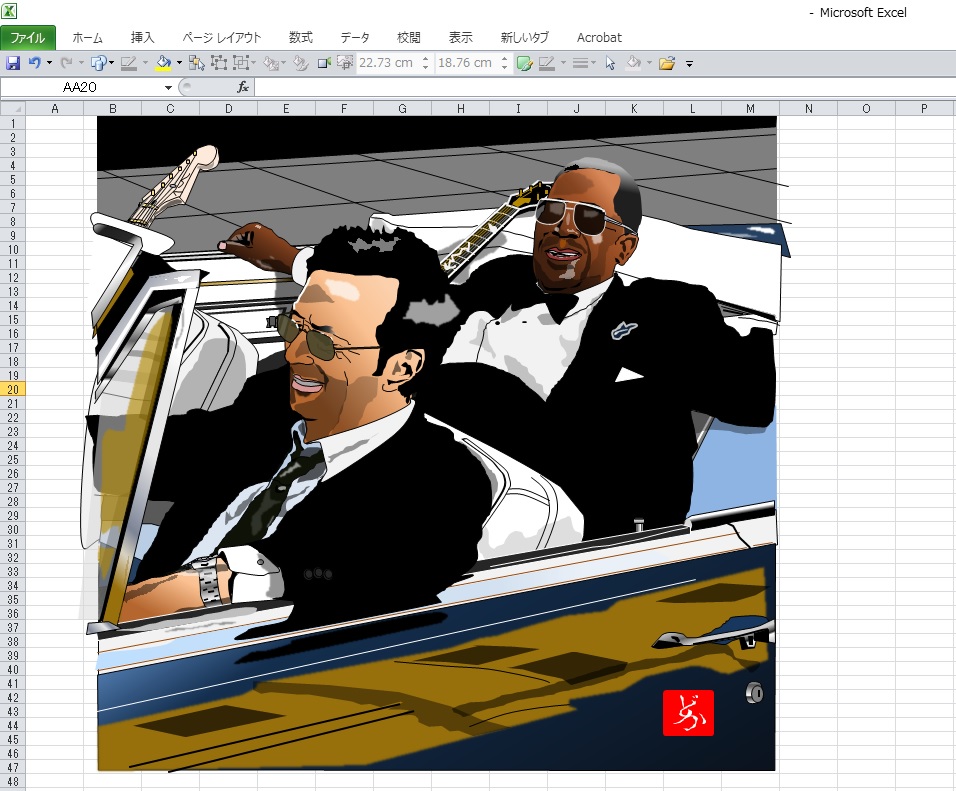The width and height of the screenshot is (956, 791).
Task: Decrease the 18.76 cm width stepper
Action: click(504, 67)
